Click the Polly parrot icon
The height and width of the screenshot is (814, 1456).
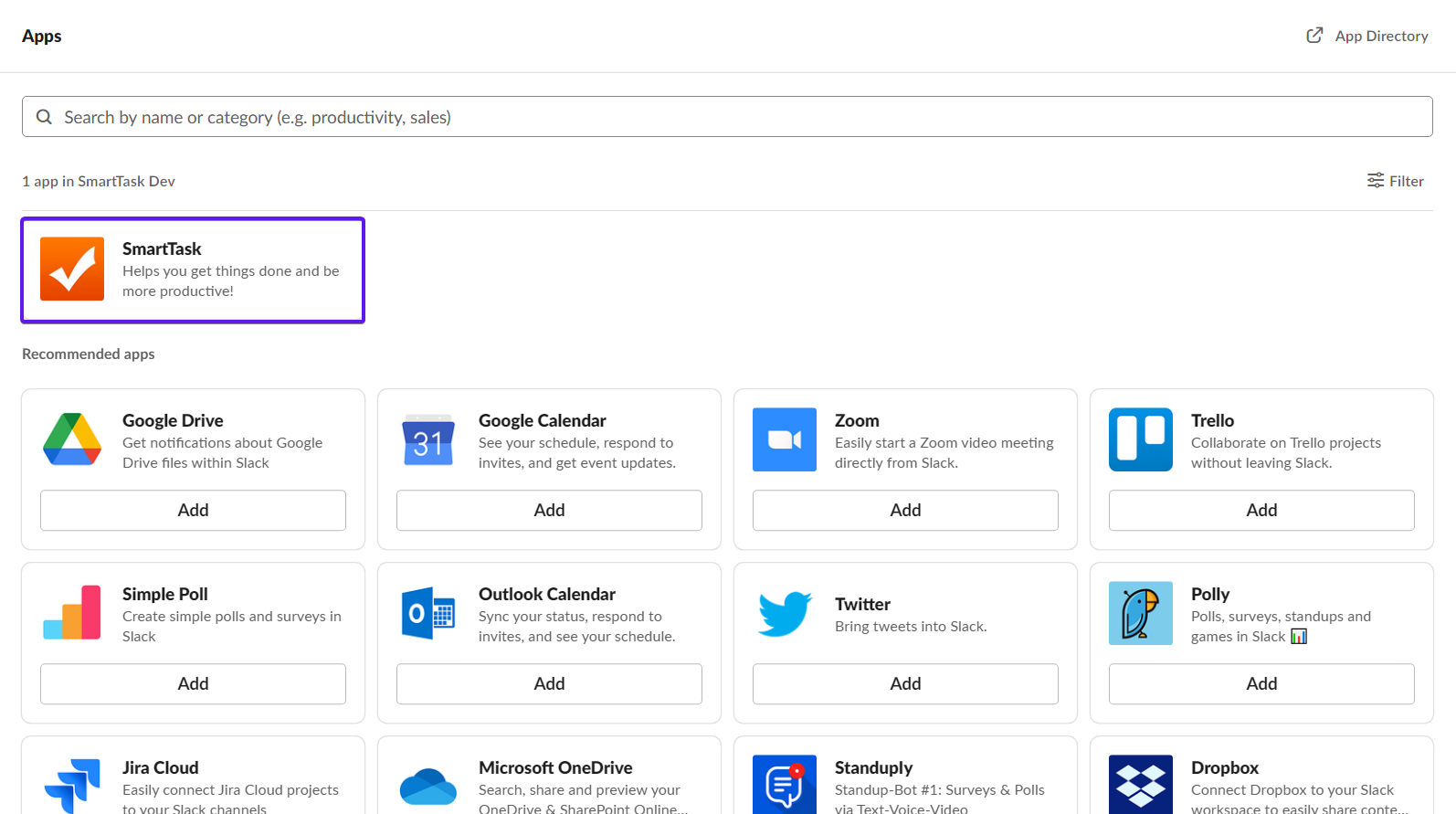(x=1141, y=613)
